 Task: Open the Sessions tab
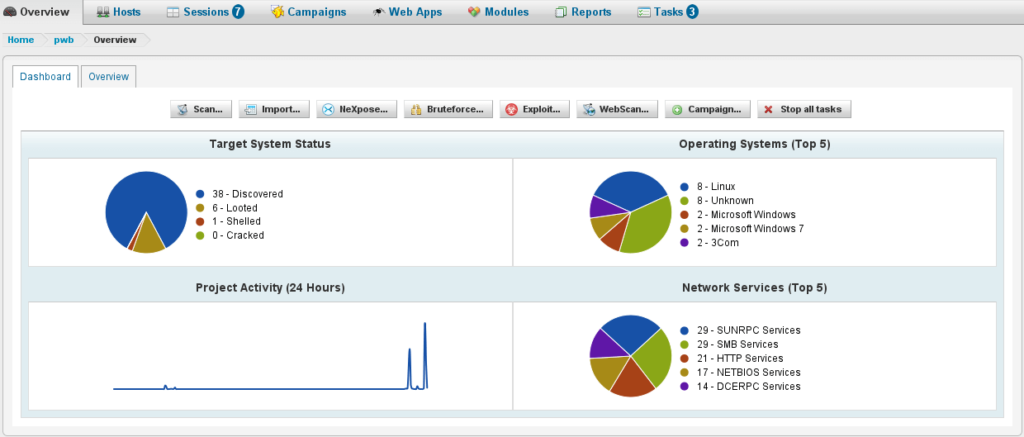[204, 12]
